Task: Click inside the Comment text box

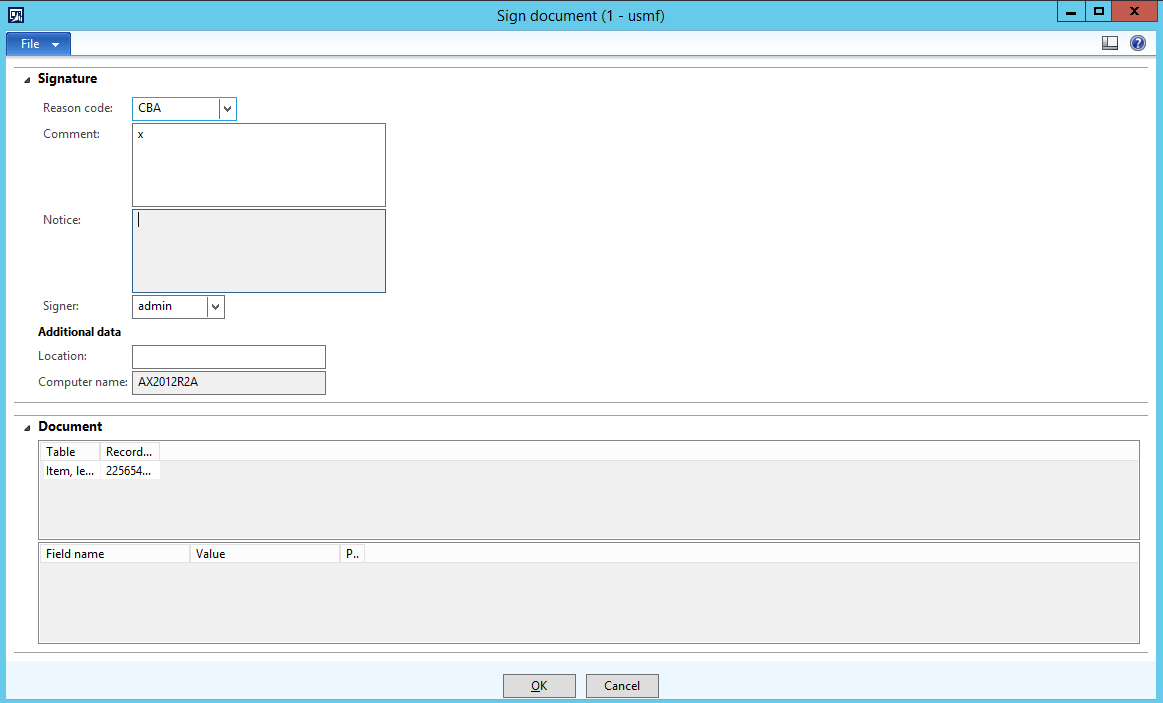Action: (258, 165)
